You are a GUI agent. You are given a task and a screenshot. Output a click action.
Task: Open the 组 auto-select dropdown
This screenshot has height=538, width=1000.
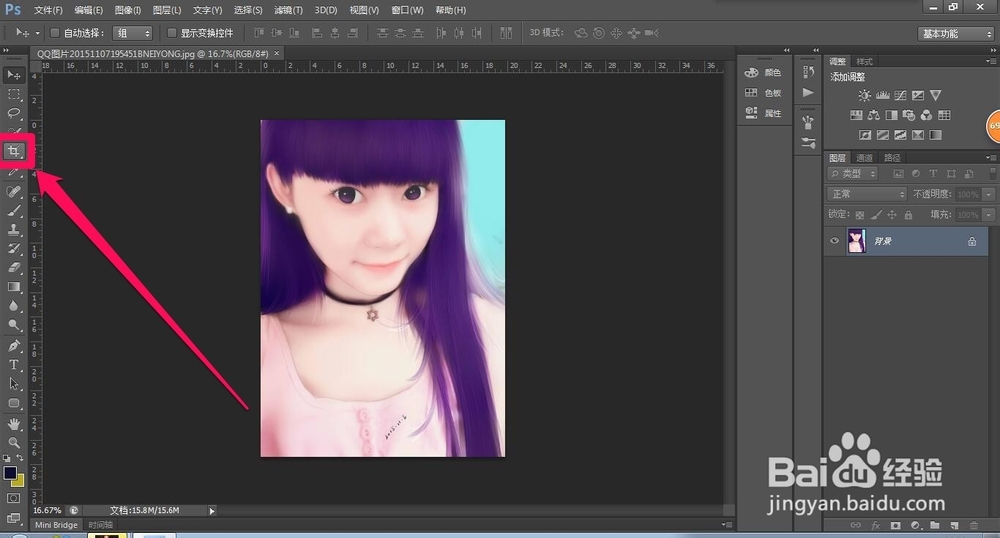coord(132,33)
